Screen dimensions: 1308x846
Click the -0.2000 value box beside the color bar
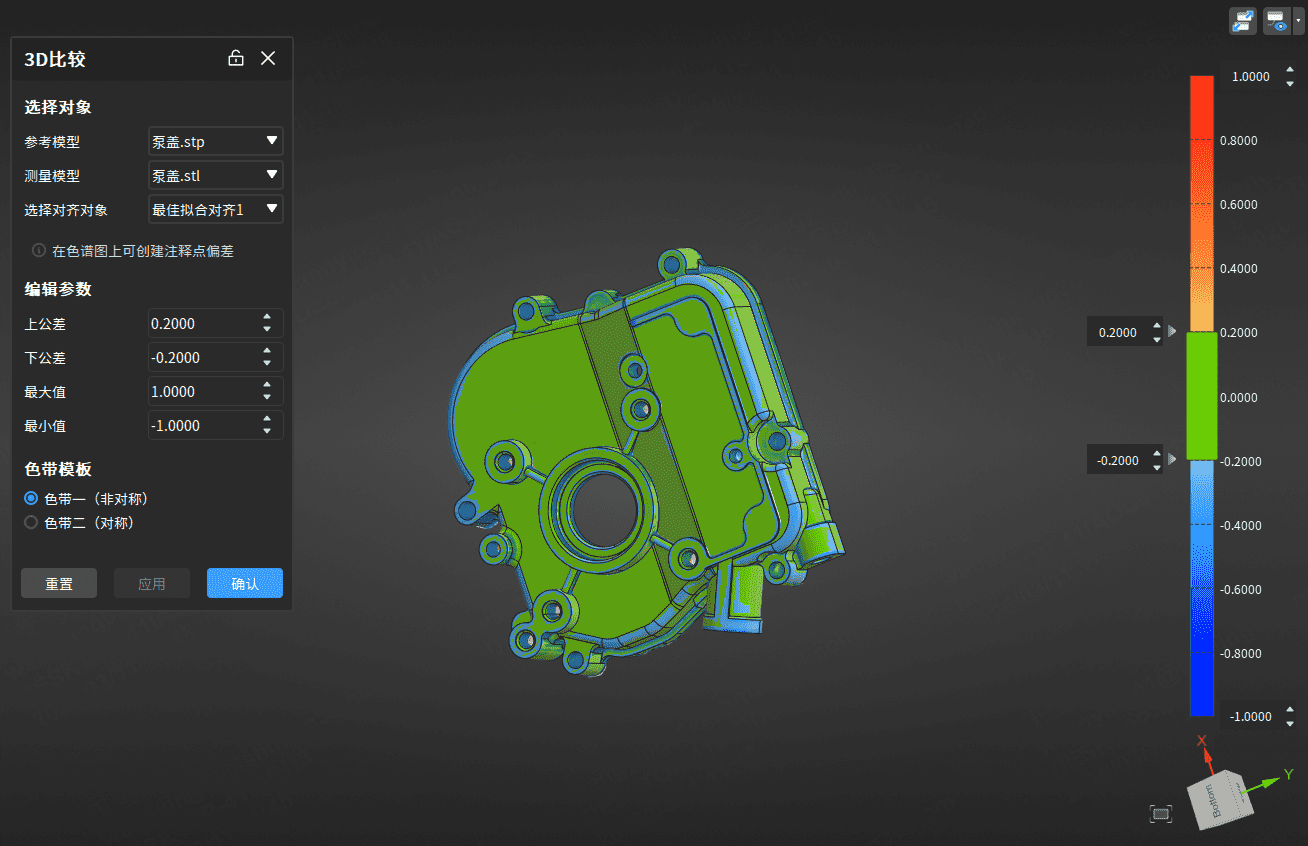coord(1118,460)
